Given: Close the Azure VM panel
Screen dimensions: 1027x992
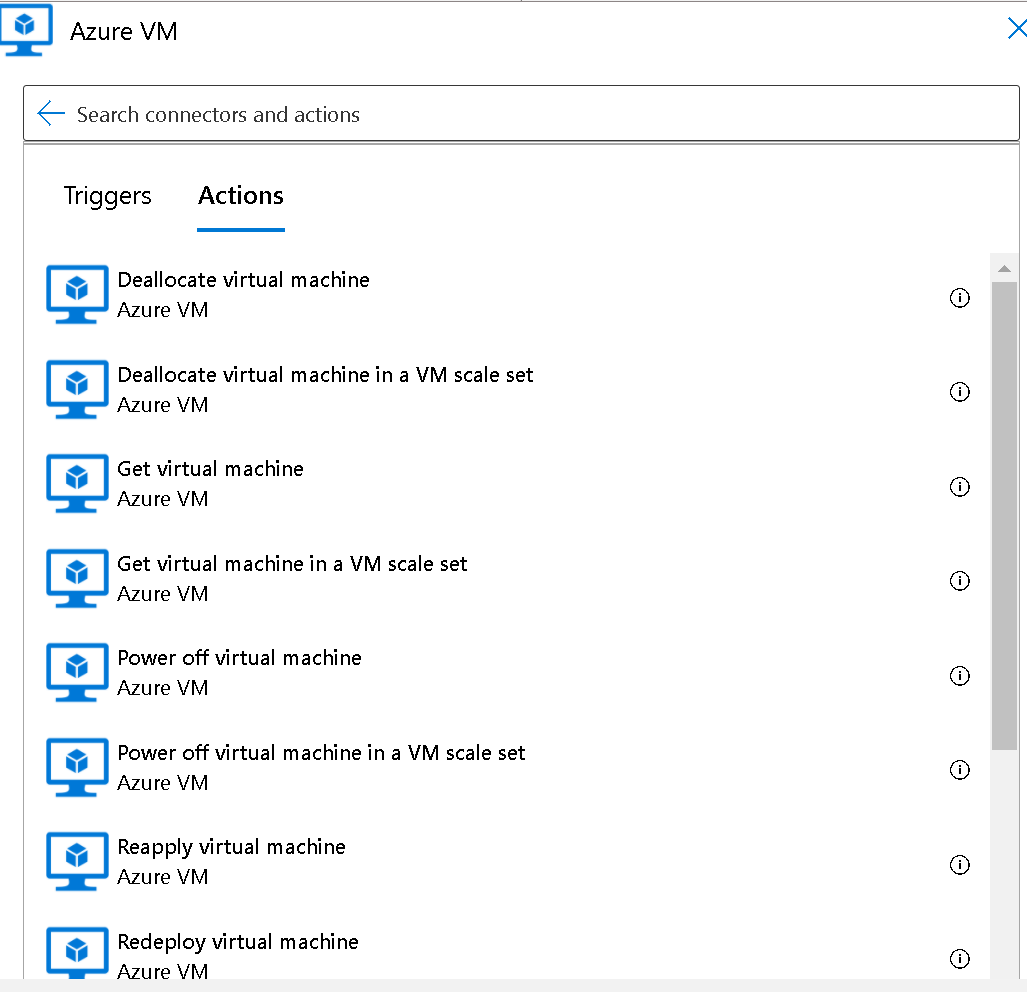Looking at the screenshot, I should (x=1017, y=29).
